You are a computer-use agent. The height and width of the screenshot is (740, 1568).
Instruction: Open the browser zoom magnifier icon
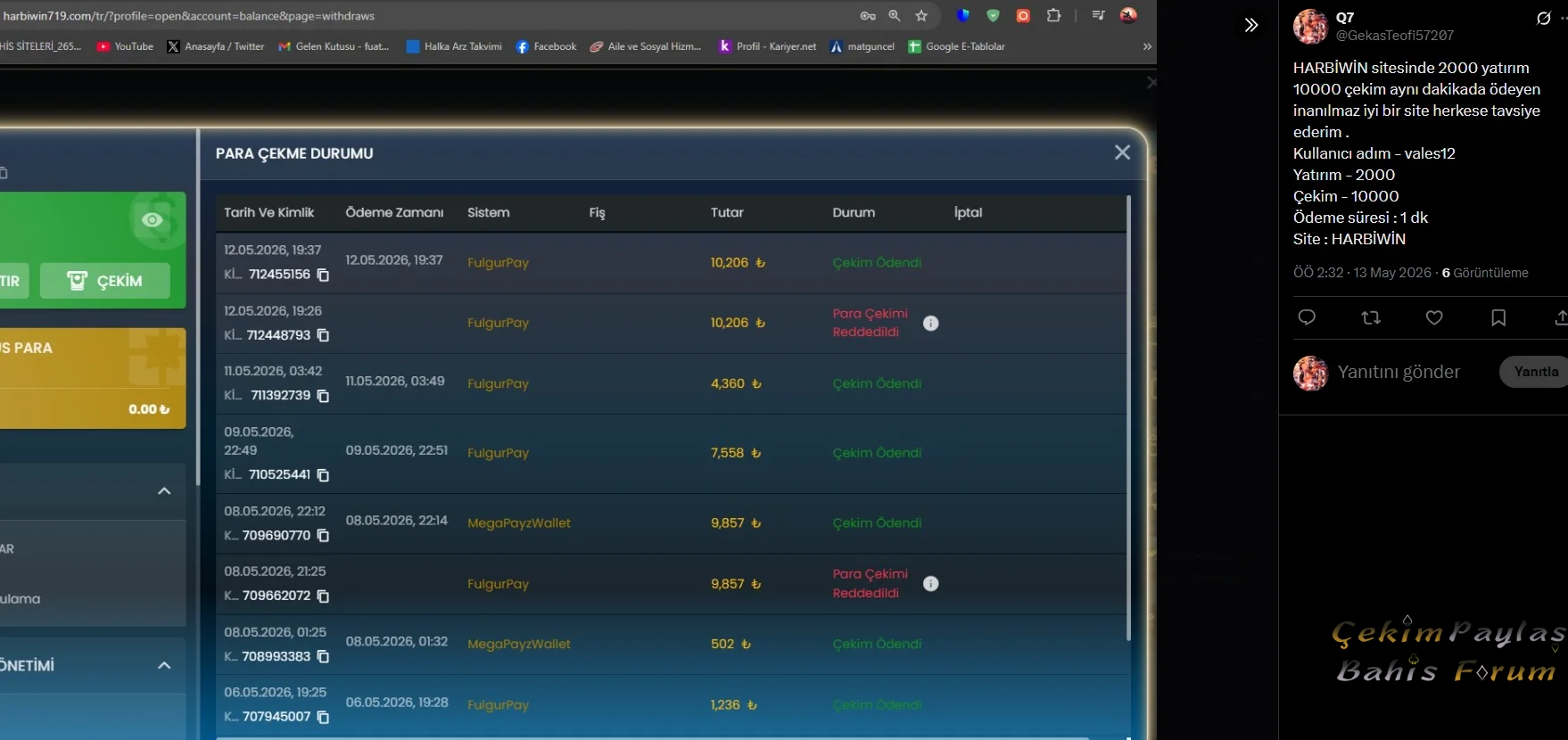(x=895, y=16)
